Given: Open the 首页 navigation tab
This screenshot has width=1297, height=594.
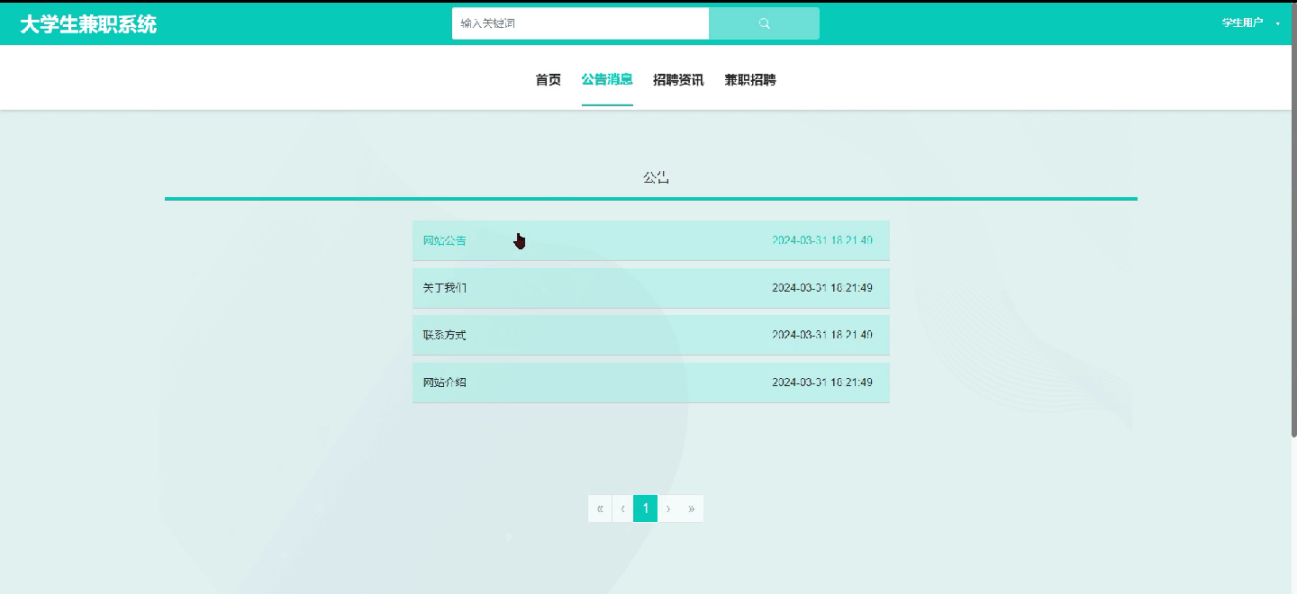Looking at the screenshot, I should point(548,80).
